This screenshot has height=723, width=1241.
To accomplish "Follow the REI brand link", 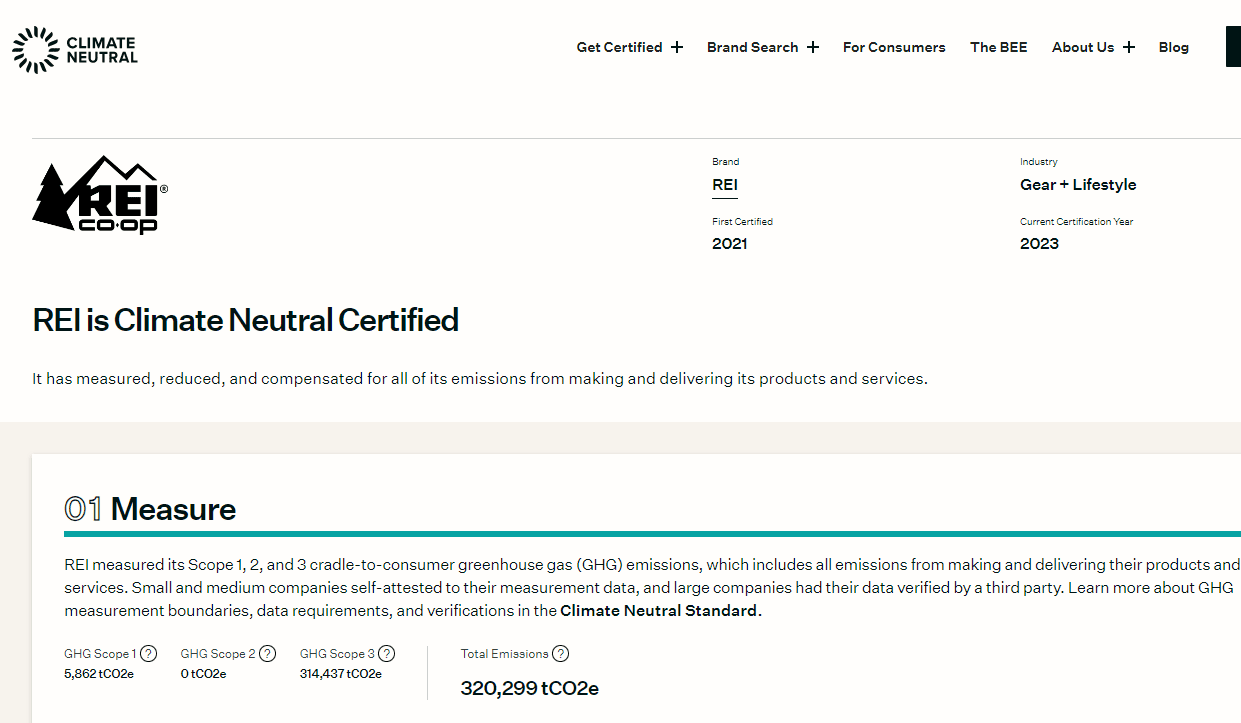I will point(725,185).
